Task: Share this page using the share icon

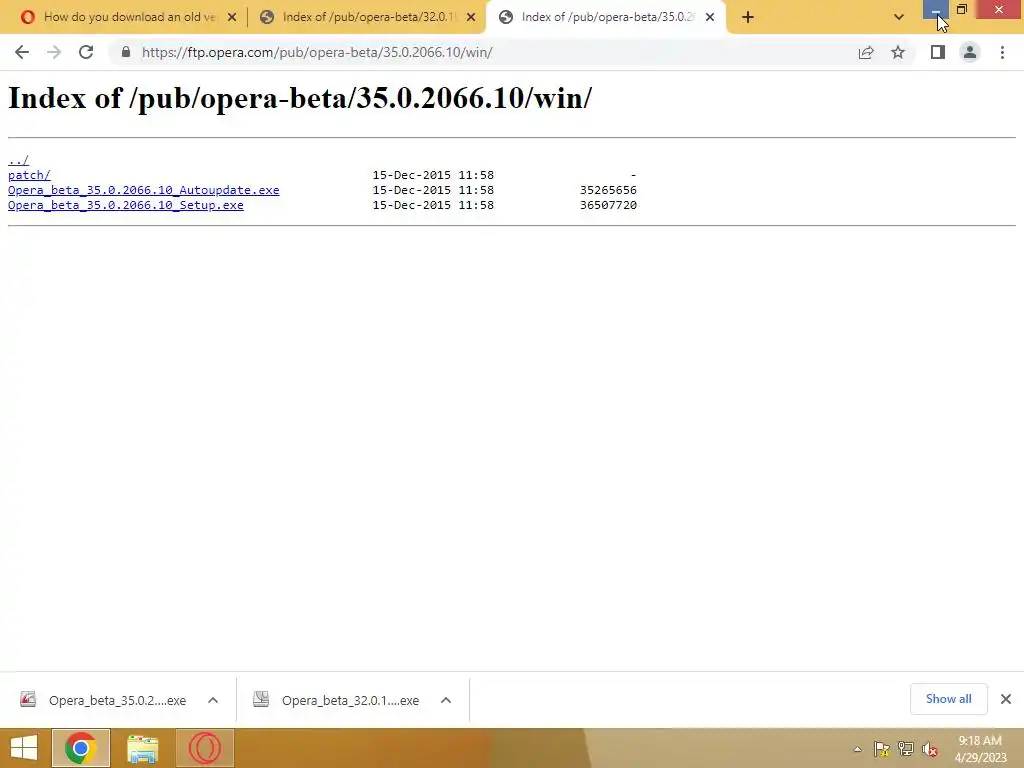Action: click(x=866, y=52)
